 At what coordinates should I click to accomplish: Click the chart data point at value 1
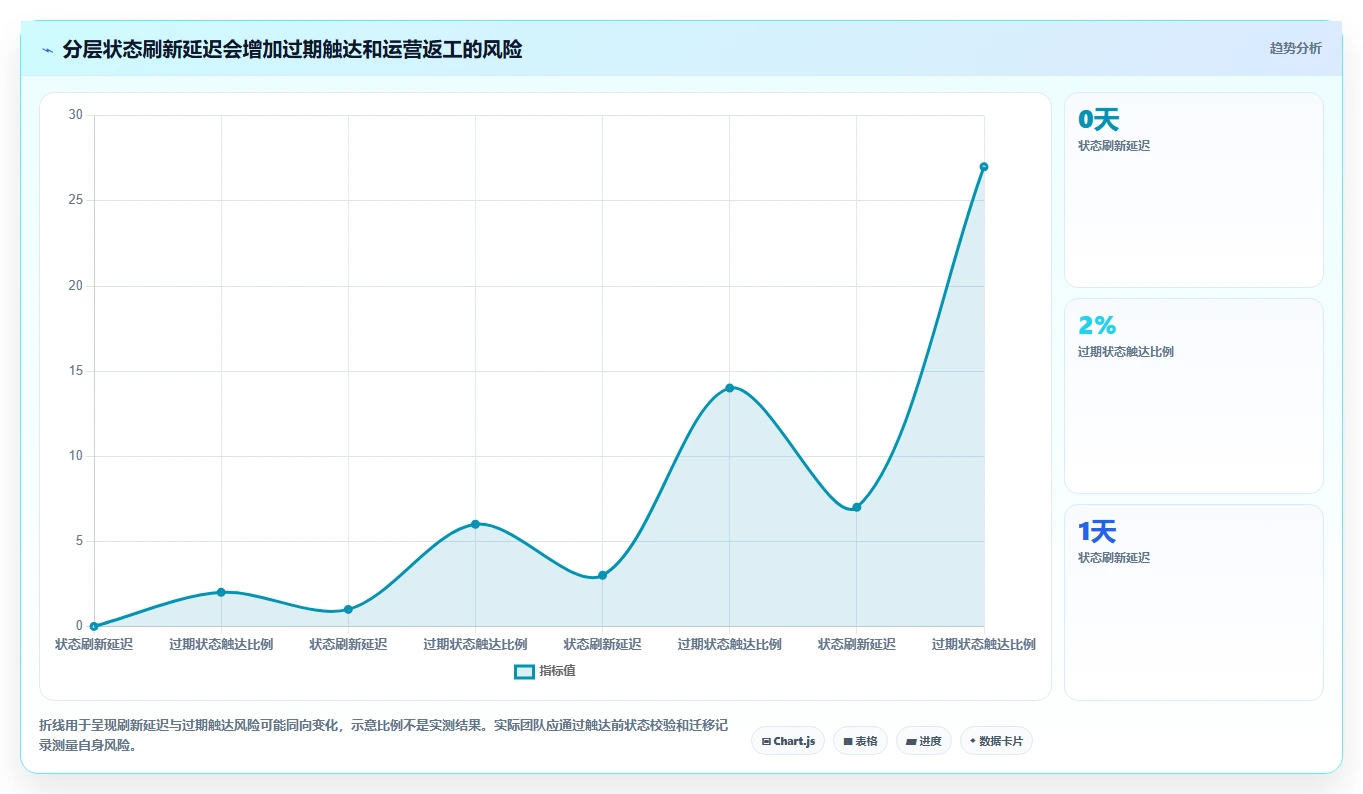point(348,609)
